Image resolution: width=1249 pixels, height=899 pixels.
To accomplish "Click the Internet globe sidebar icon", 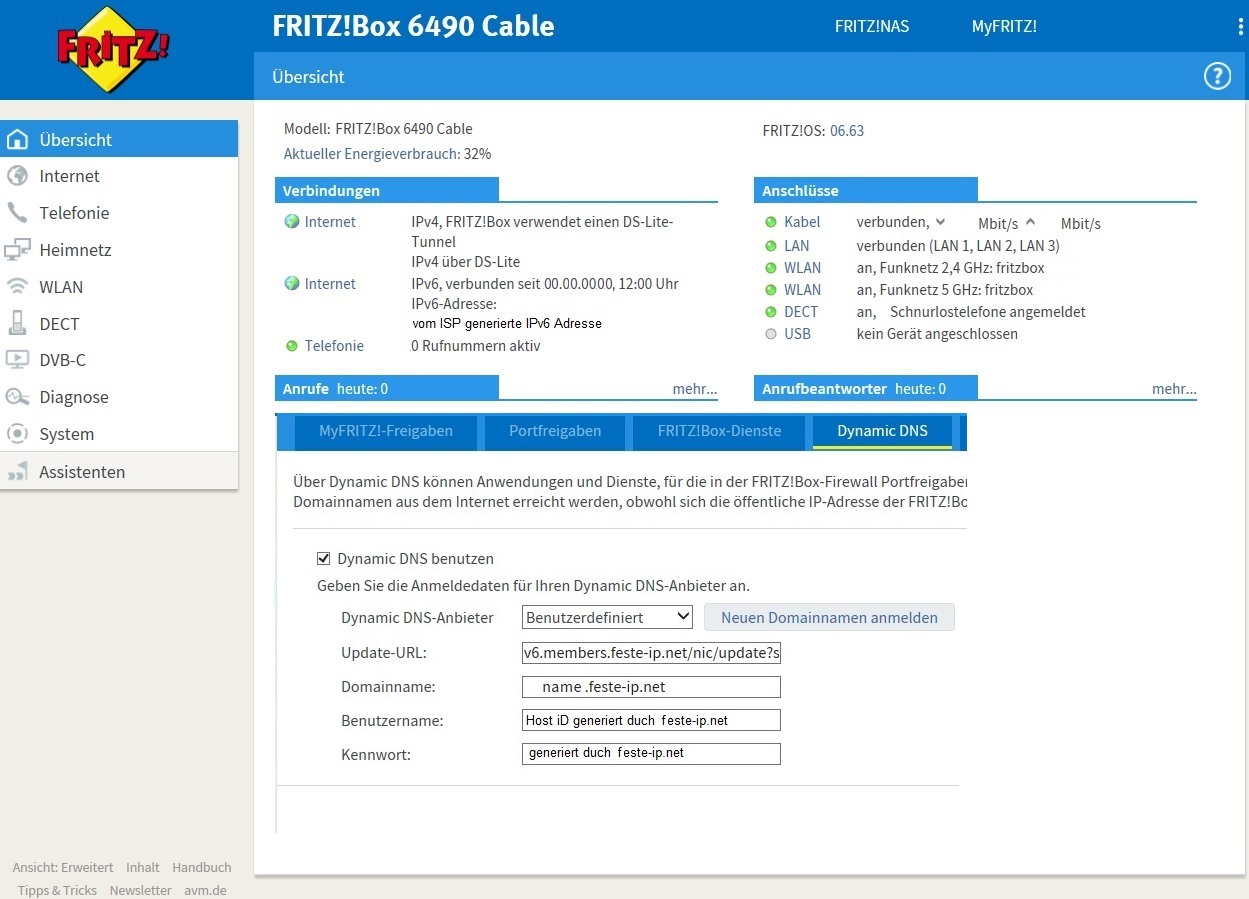I will click(17, 176).
